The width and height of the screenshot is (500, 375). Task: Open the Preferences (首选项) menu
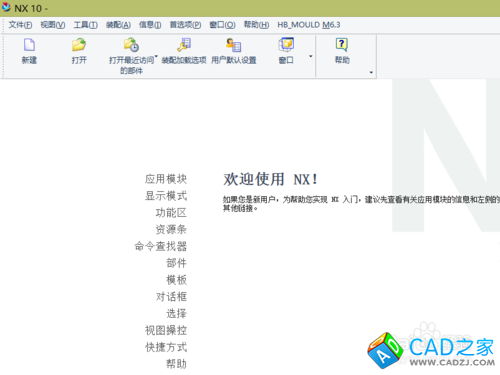(185, 25)
